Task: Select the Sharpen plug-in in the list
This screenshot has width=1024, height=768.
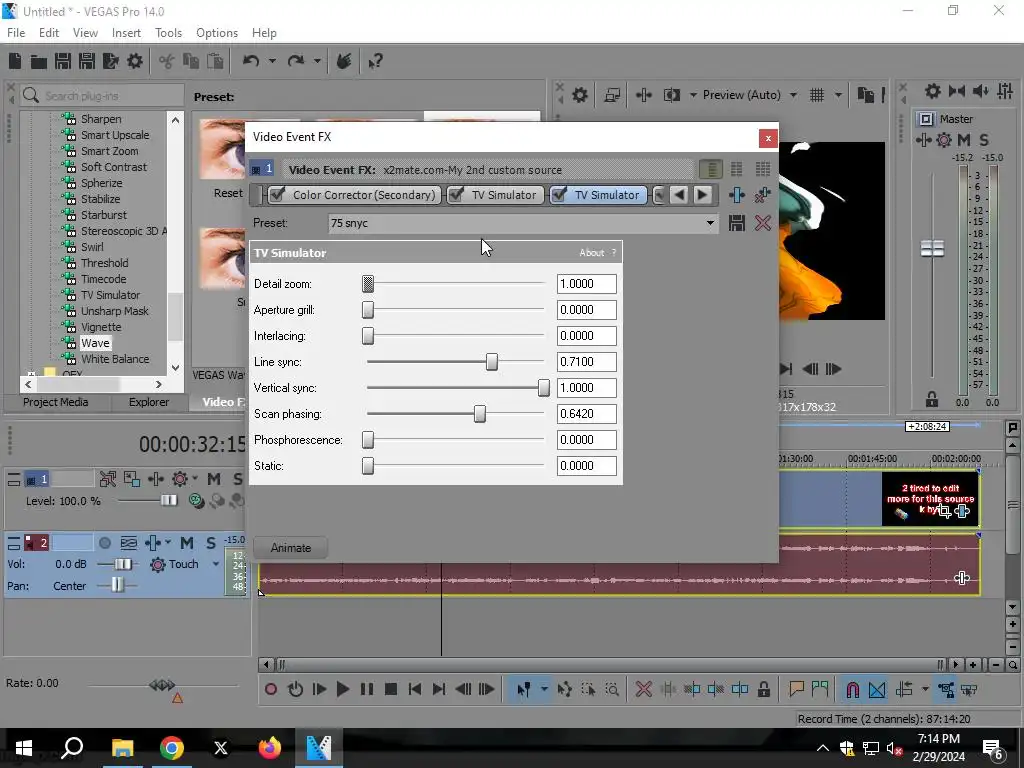Action: point(101,119)
